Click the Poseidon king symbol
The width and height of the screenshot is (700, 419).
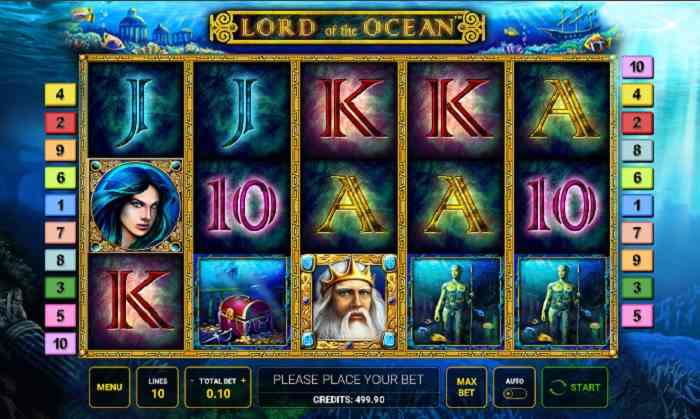(349, 302)
